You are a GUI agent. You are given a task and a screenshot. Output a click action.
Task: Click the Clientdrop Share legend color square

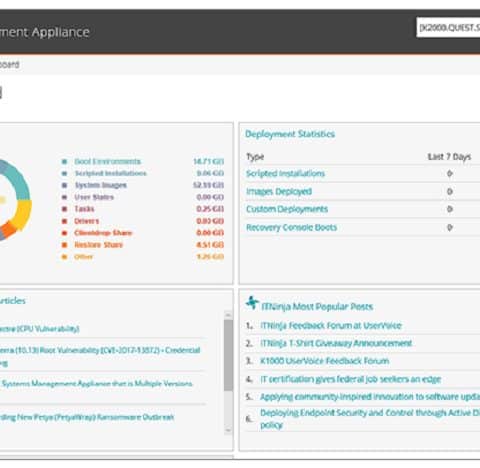tap(64, 233)
